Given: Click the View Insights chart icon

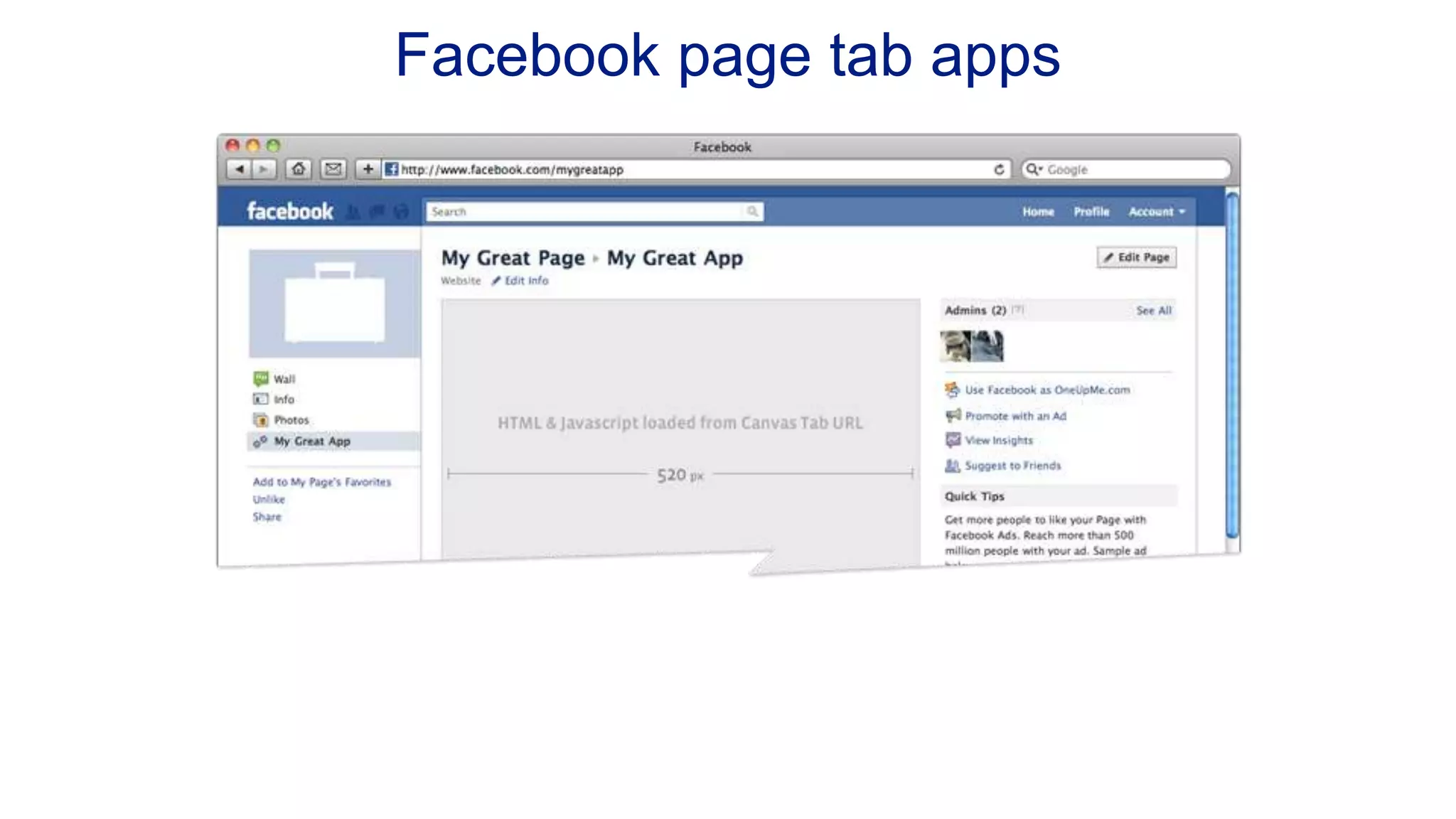Looking at the screenshot, I should click(x=953, y=440).
